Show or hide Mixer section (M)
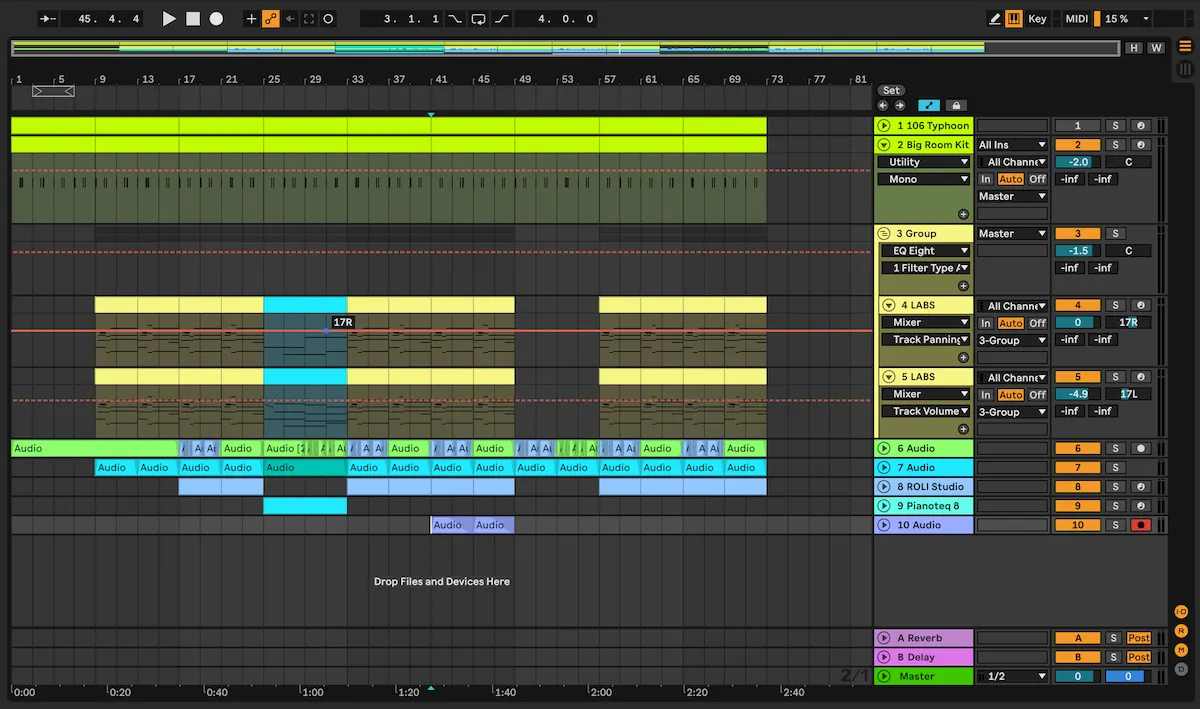The width and height of the screenshot is (1200, 709). click(1181, 650)
